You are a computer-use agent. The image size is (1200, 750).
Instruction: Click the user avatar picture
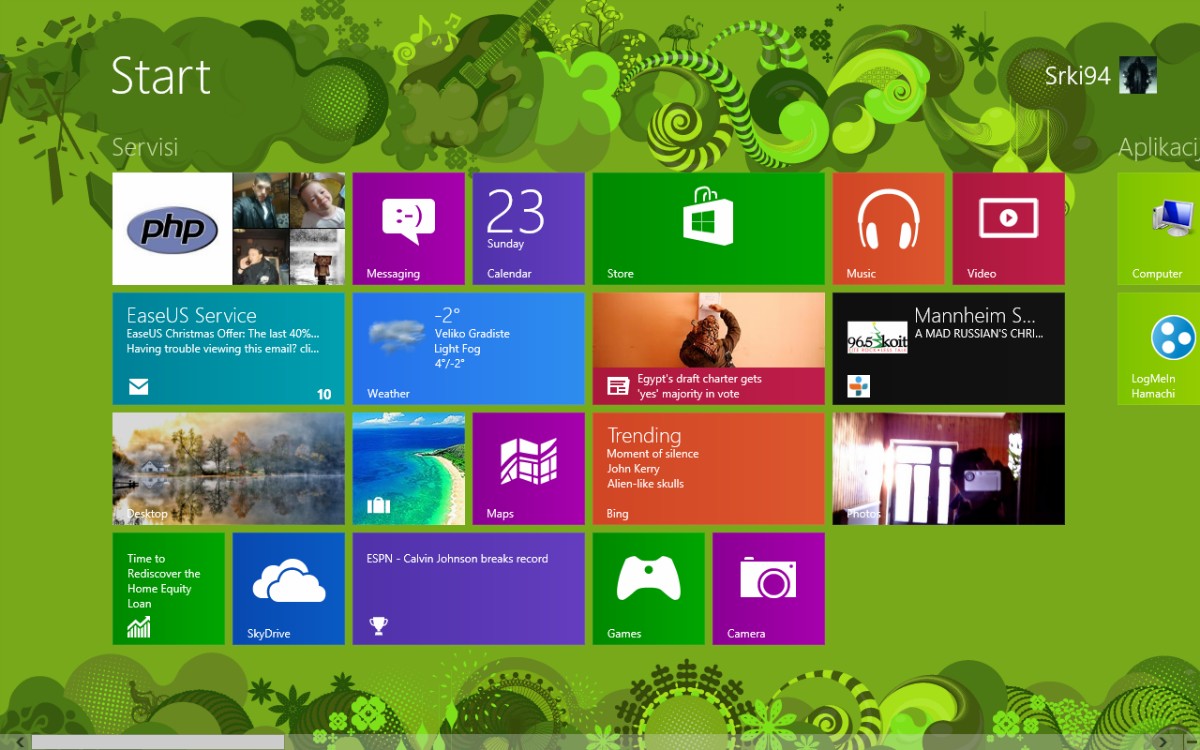click(1138, 75)
